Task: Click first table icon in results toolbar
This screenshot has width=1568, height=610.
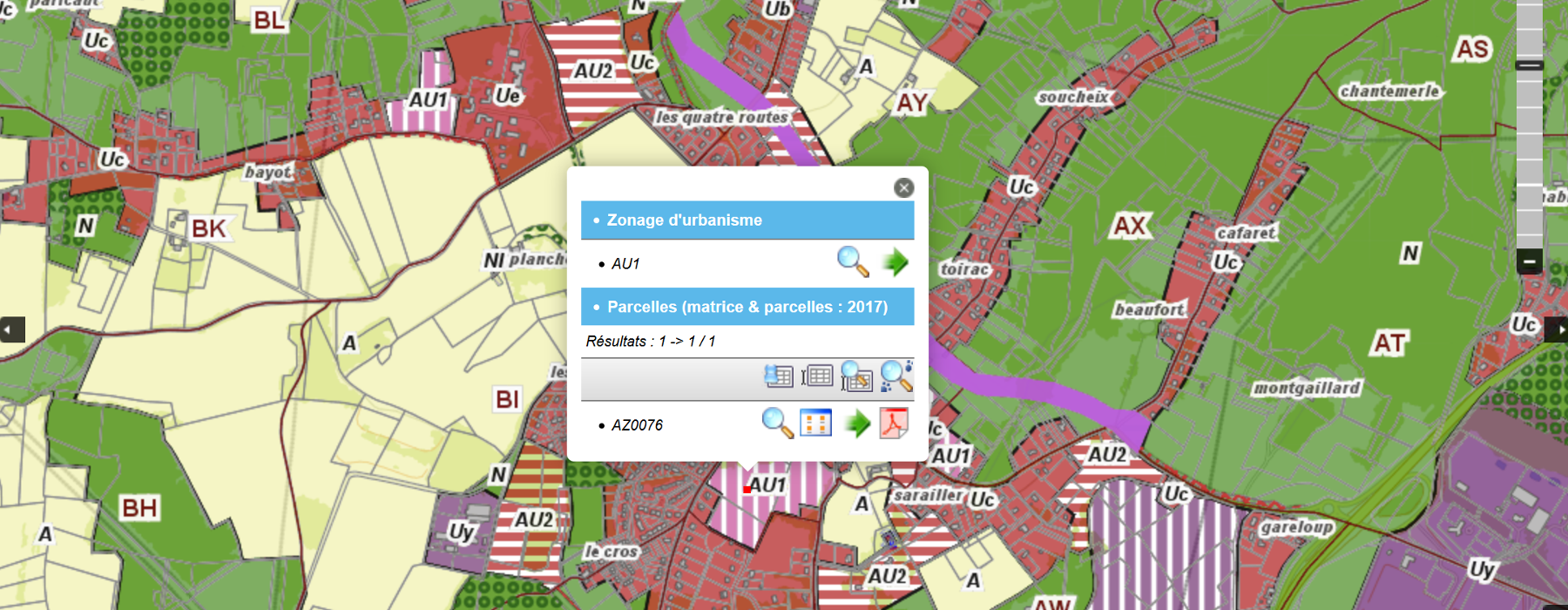Action: [x=778, y=376]
